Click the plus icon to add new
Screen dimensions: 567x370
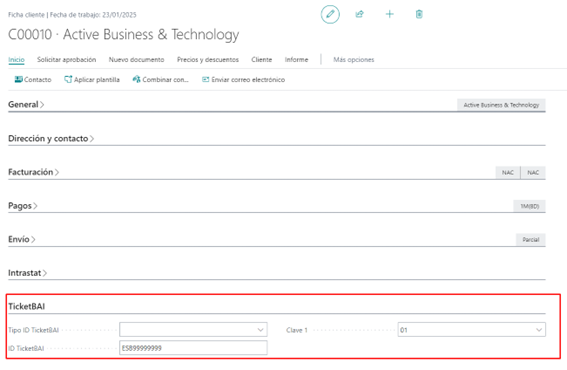389,14
